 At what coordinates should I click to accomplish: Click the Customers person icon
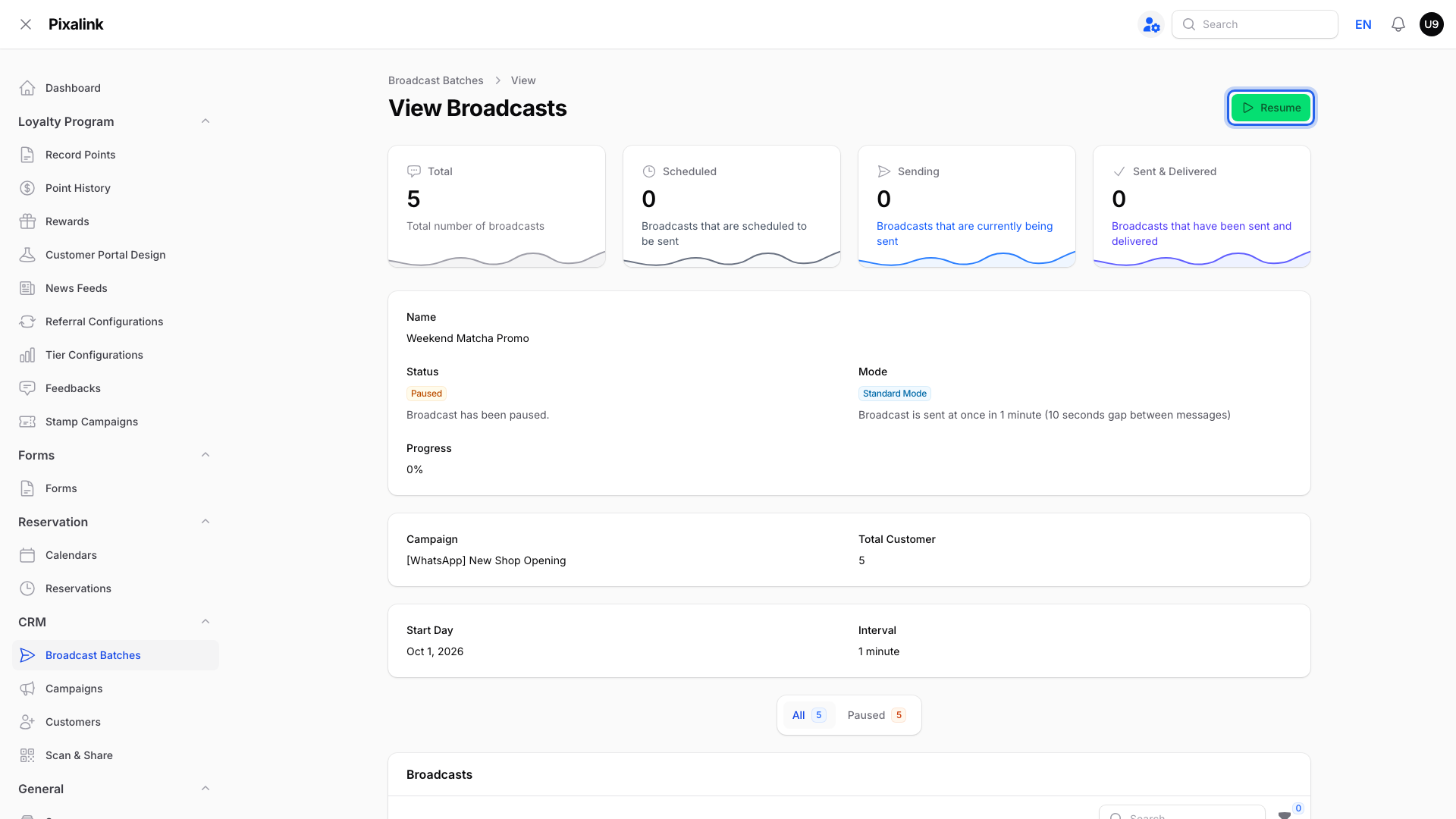pyautogui.click(x=27, y=722)
